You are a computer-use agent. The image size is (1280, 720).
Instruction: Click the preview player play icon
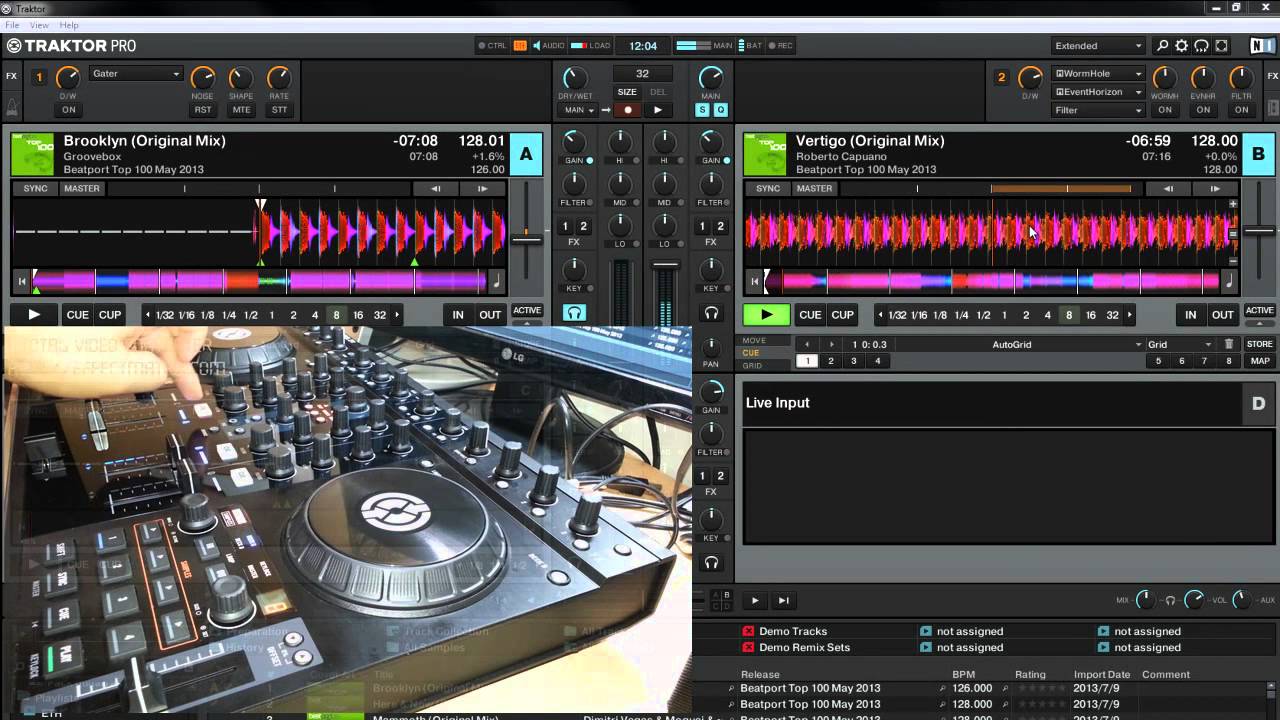(755, 601)
